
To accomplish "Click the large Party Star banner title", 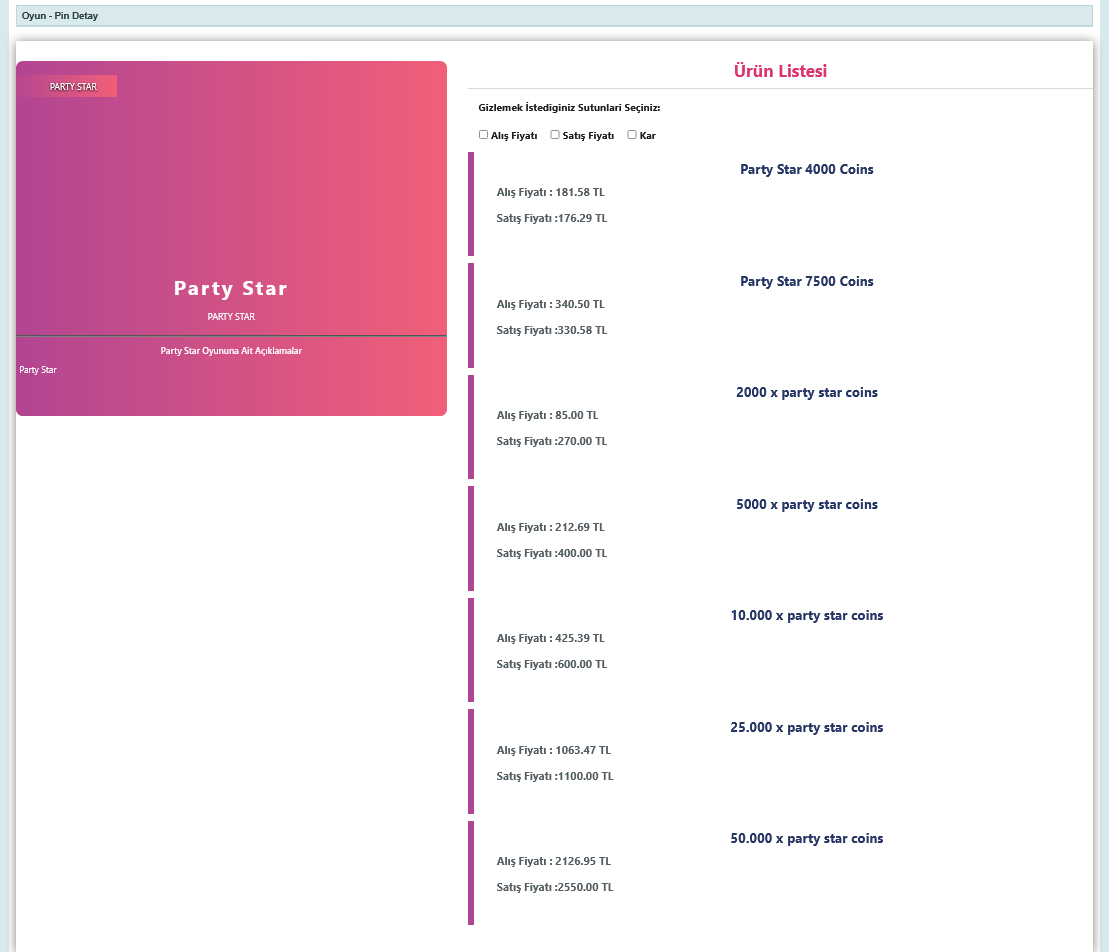I will point(231,289).
